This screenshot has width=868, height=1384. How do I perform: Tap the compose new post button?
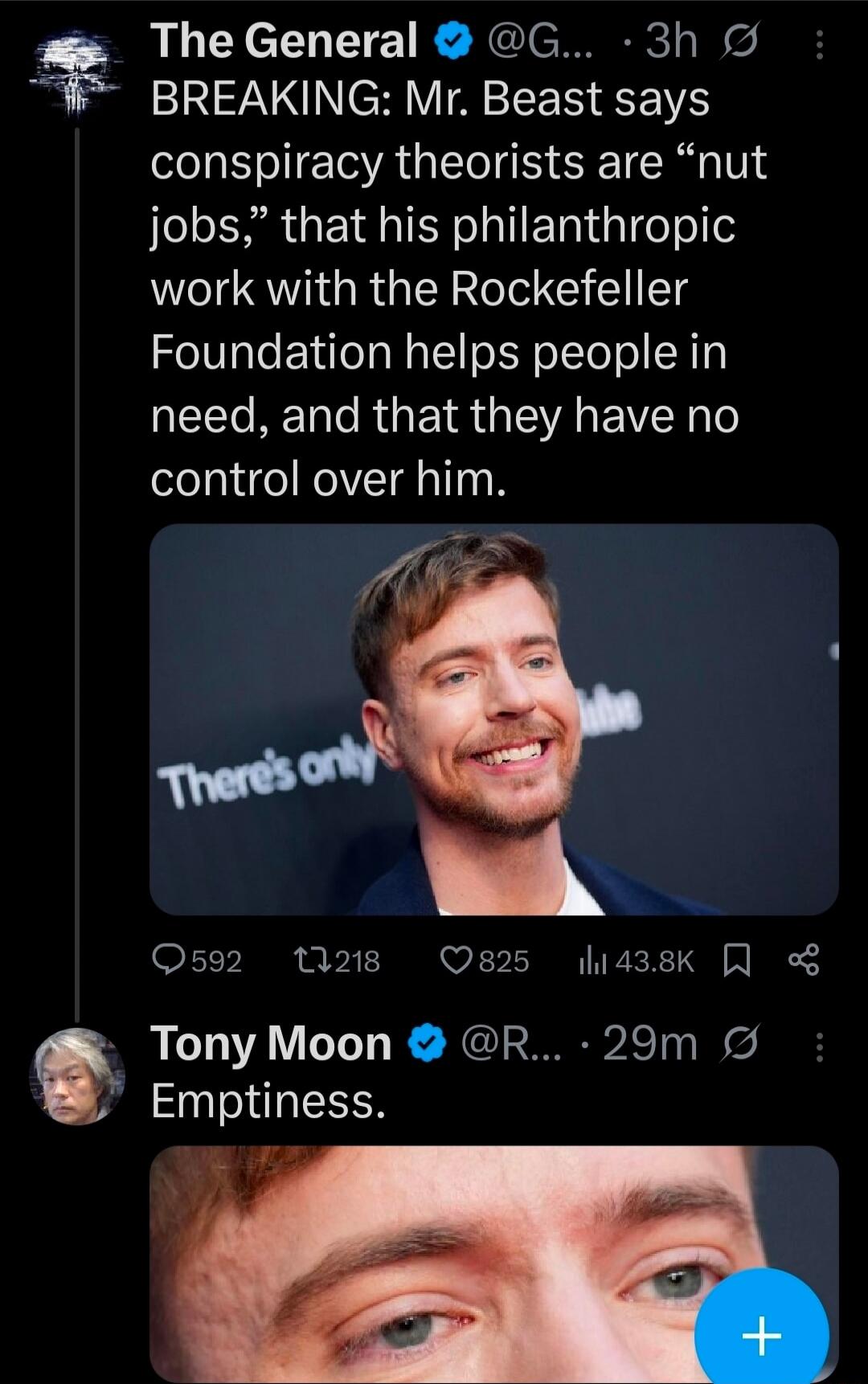pyautogui.click(x=761, y=1336)
